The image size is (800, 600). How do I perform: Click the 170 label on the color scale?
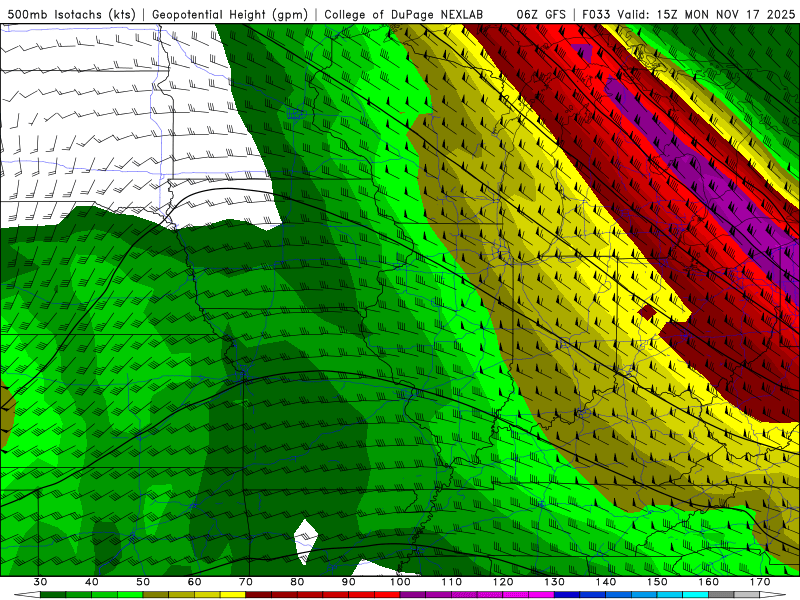[x=760, y=582]
